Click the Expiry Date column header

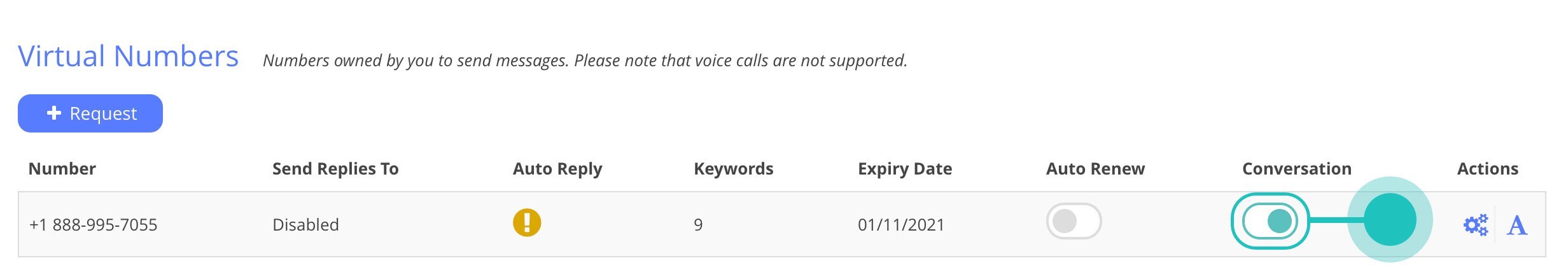pos(905,169)
